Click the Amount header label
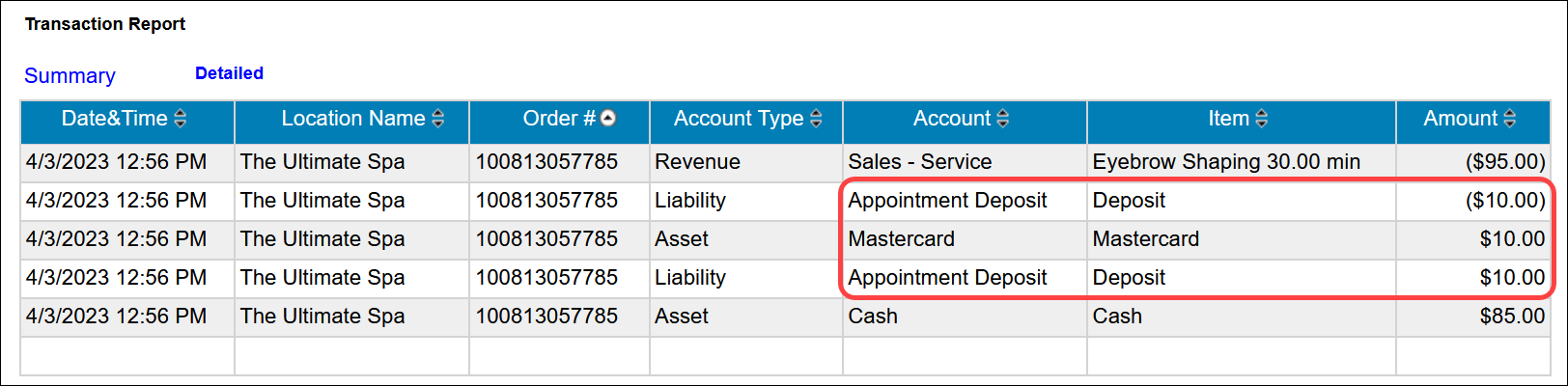The image size is (1568, 386). pos(1461,119)
